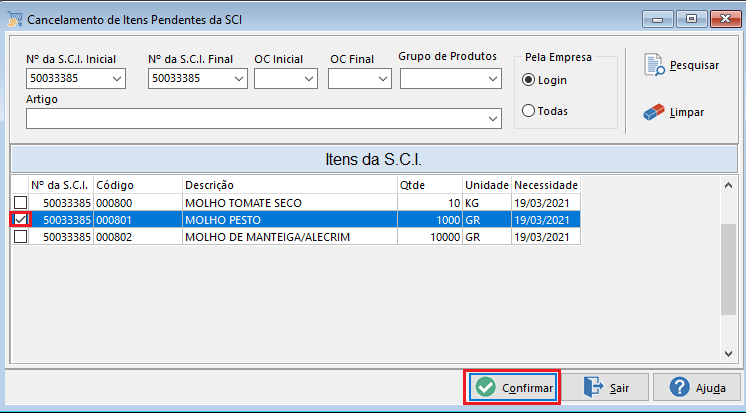The width and height of the screenshot is (746, 414).
Task: Click the Limpar eraser icon
Action: coord(654,112)
